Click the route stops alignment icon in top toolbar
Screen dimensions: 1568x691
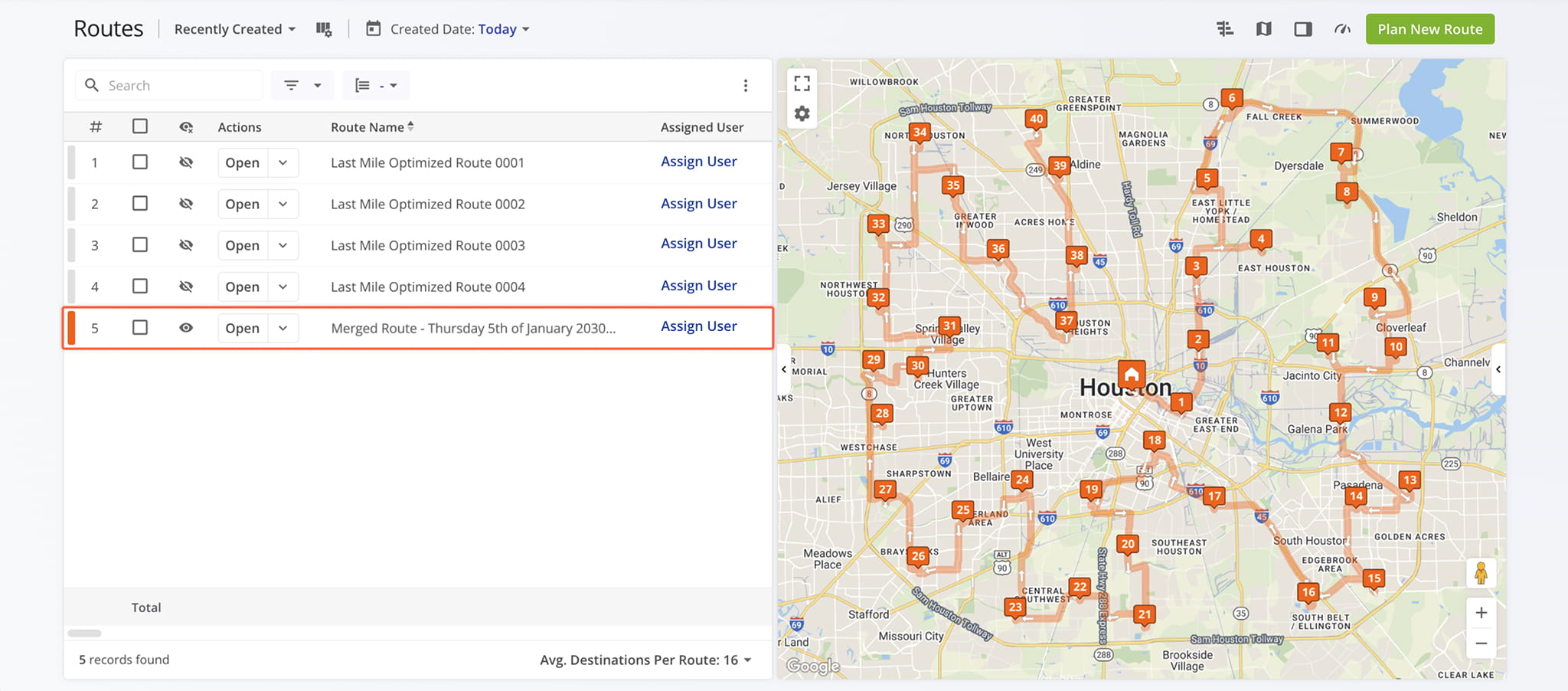(1224, 28)
